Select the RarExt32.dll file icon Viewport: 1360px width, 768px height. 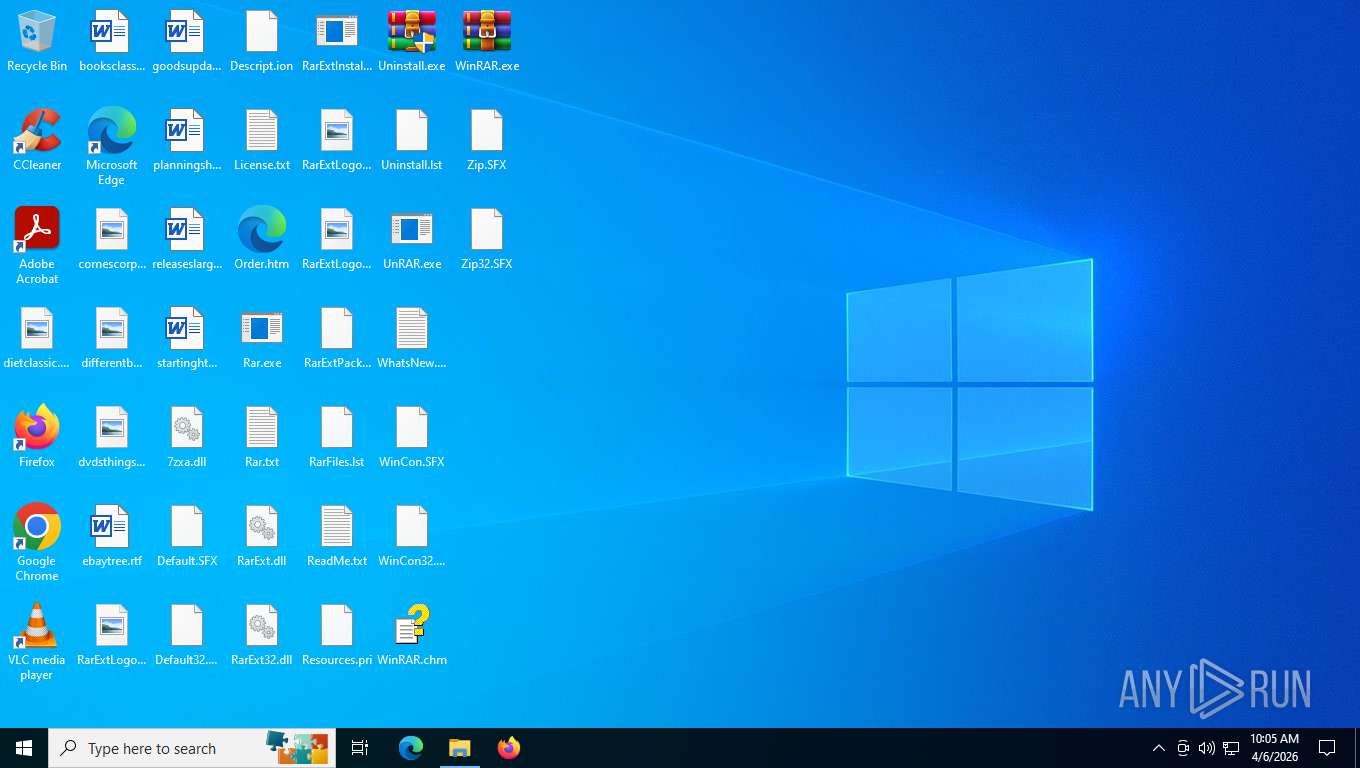(262, 636)
